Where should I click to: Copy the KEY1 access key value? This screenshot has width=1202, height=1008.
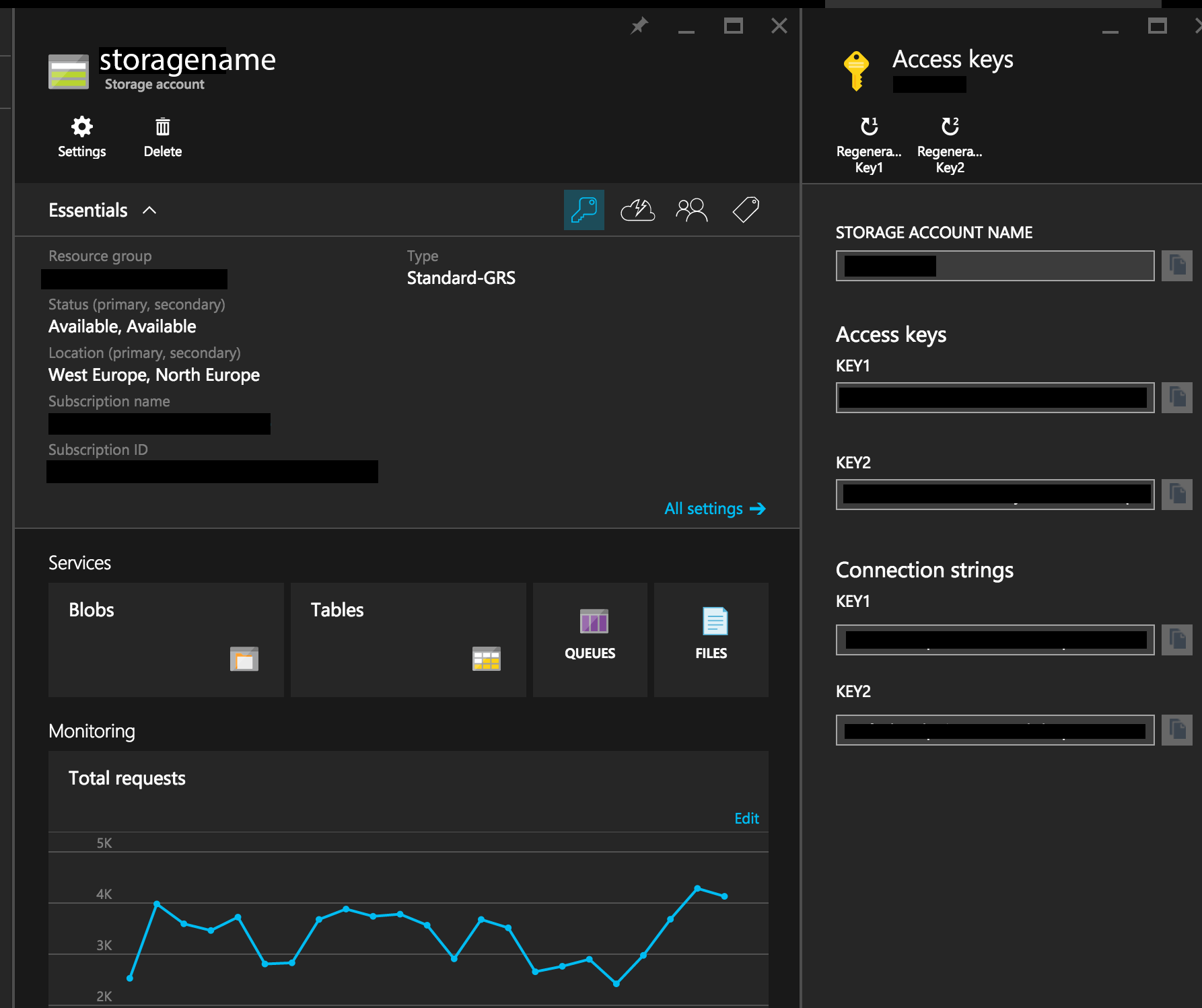click(1176, 398)
